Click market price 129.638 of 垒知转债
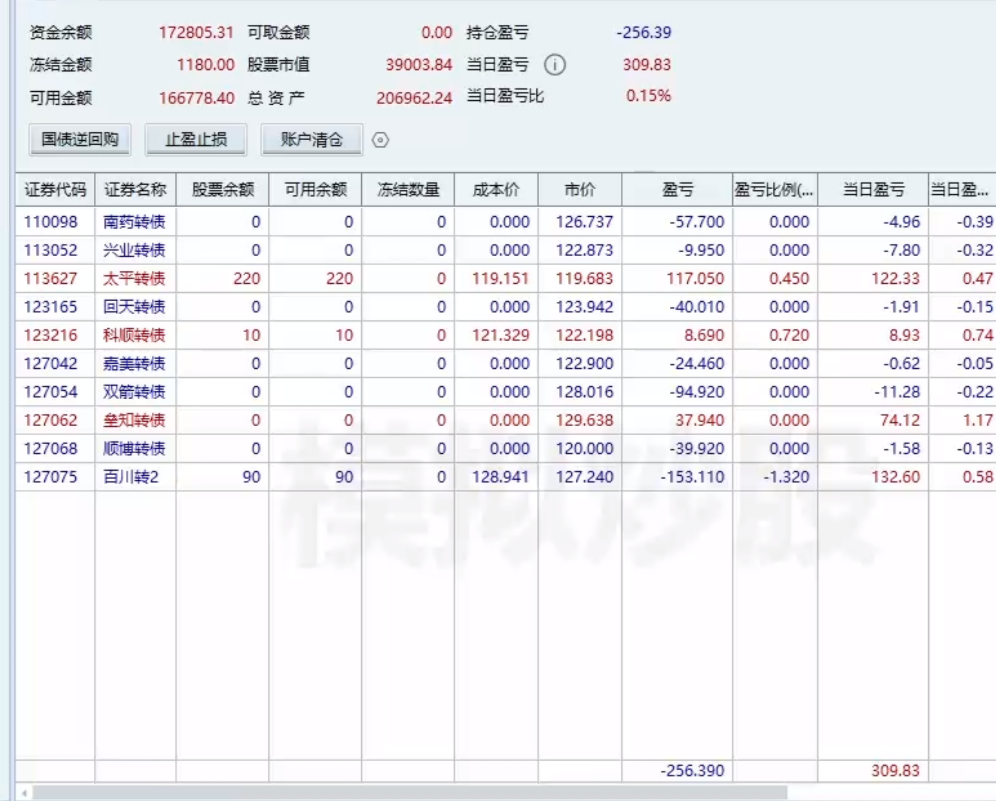Image resolution: width=996 pixels, height=801 pixels. point(584,420)
